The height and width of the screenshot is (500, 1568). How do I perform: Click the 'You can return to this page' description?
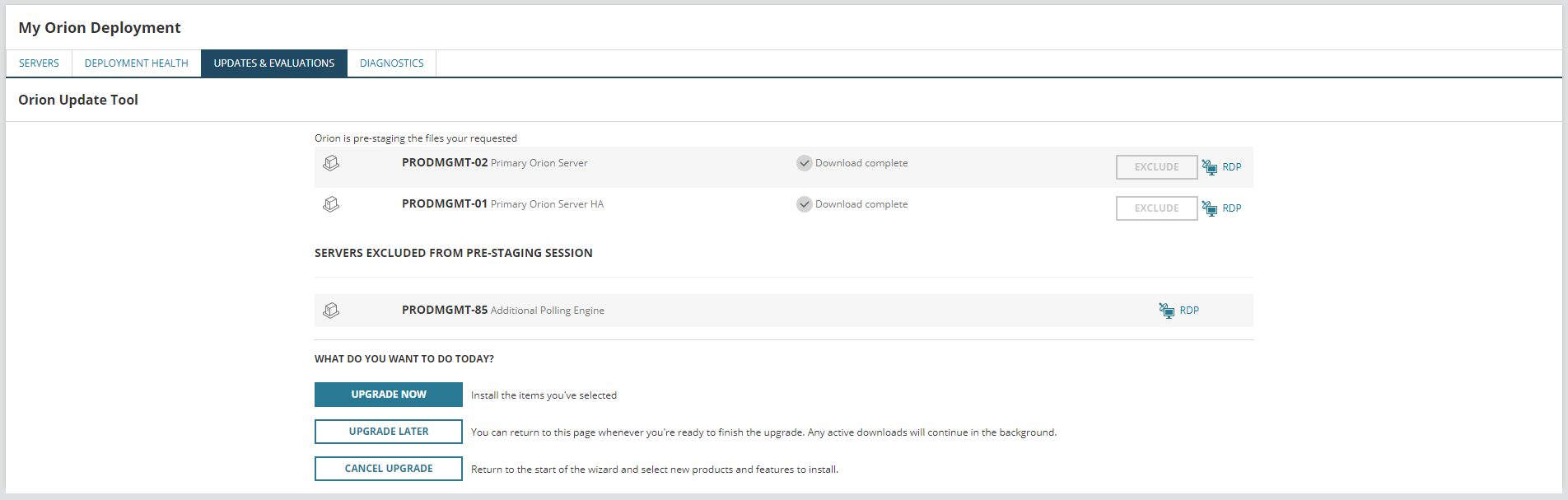(763, 432)
